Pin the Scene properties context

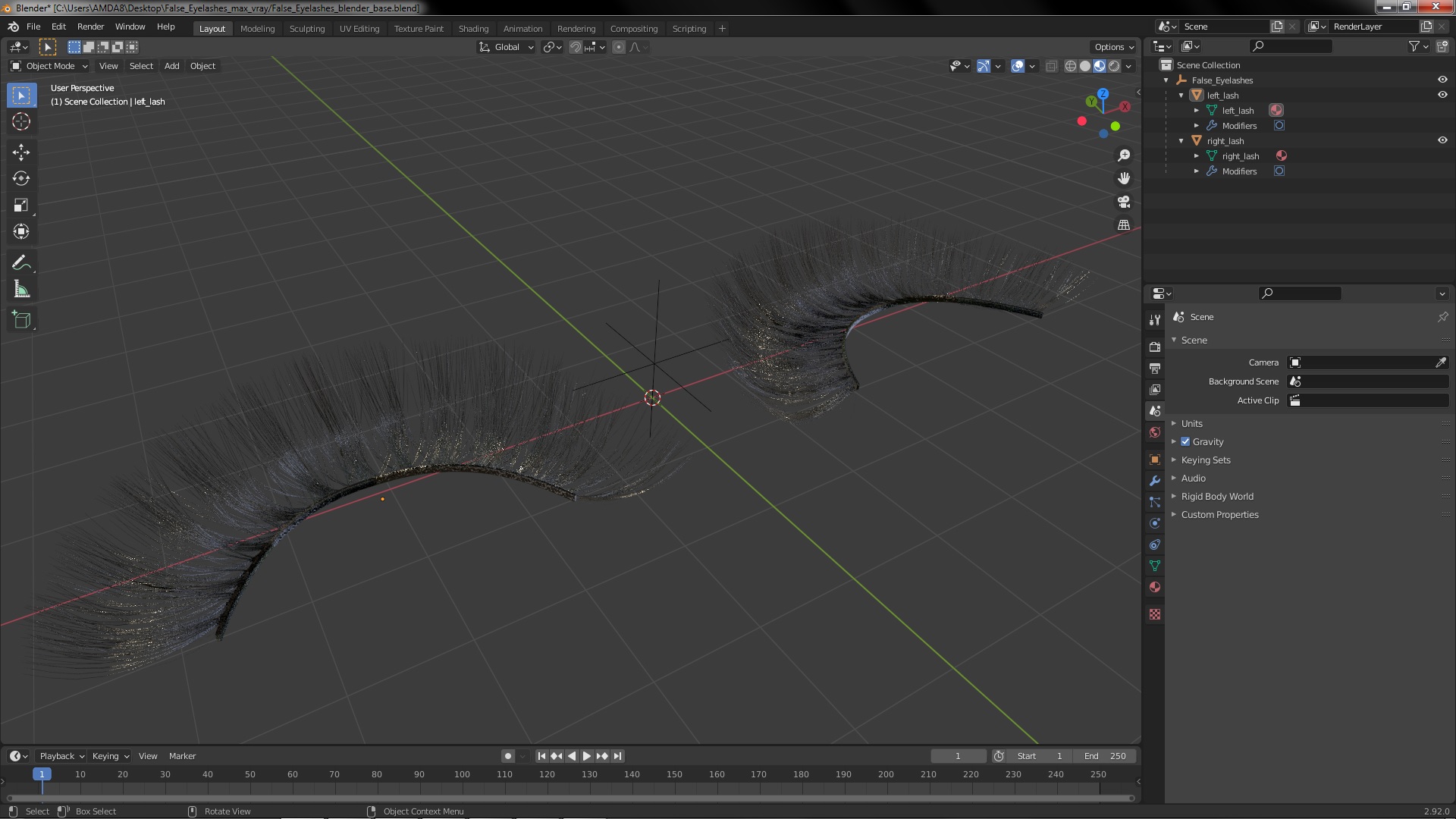(x=1442, y=317)
